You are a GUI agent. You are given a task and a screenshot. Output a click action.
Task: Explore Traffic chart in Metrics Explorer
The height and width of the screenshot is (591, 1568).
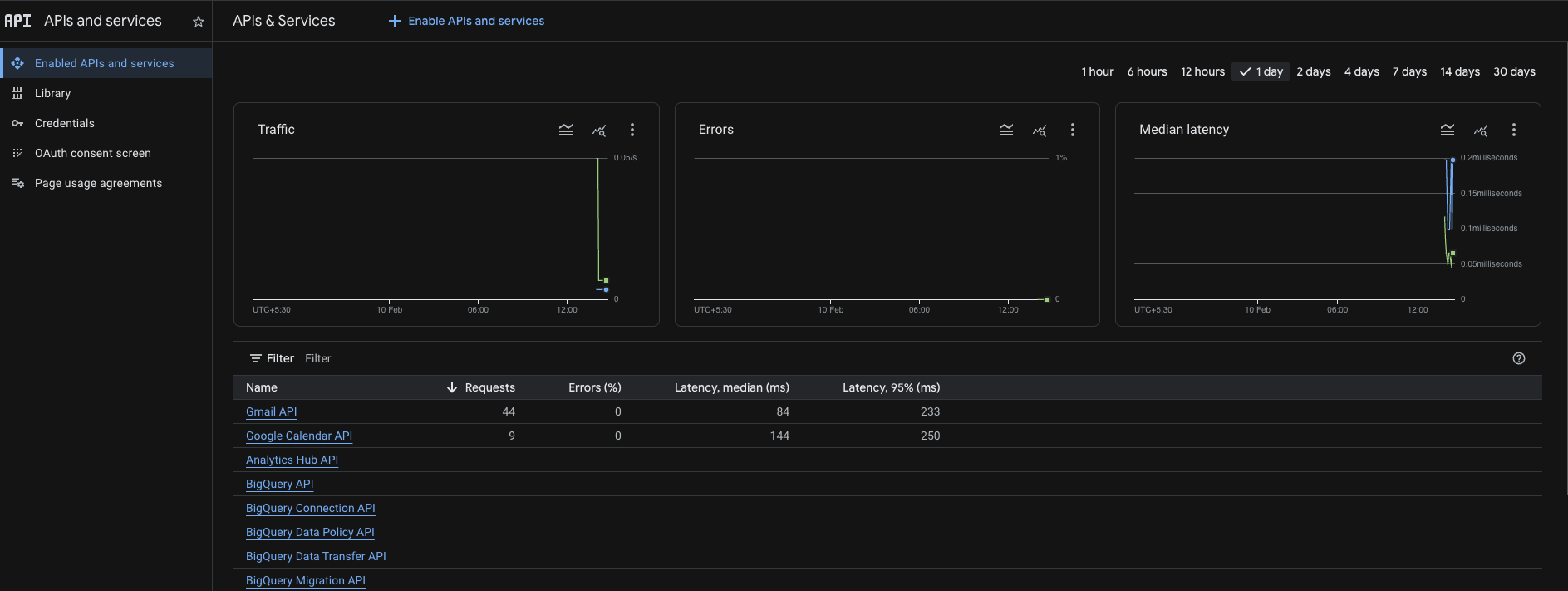click(x=599, y=130)
